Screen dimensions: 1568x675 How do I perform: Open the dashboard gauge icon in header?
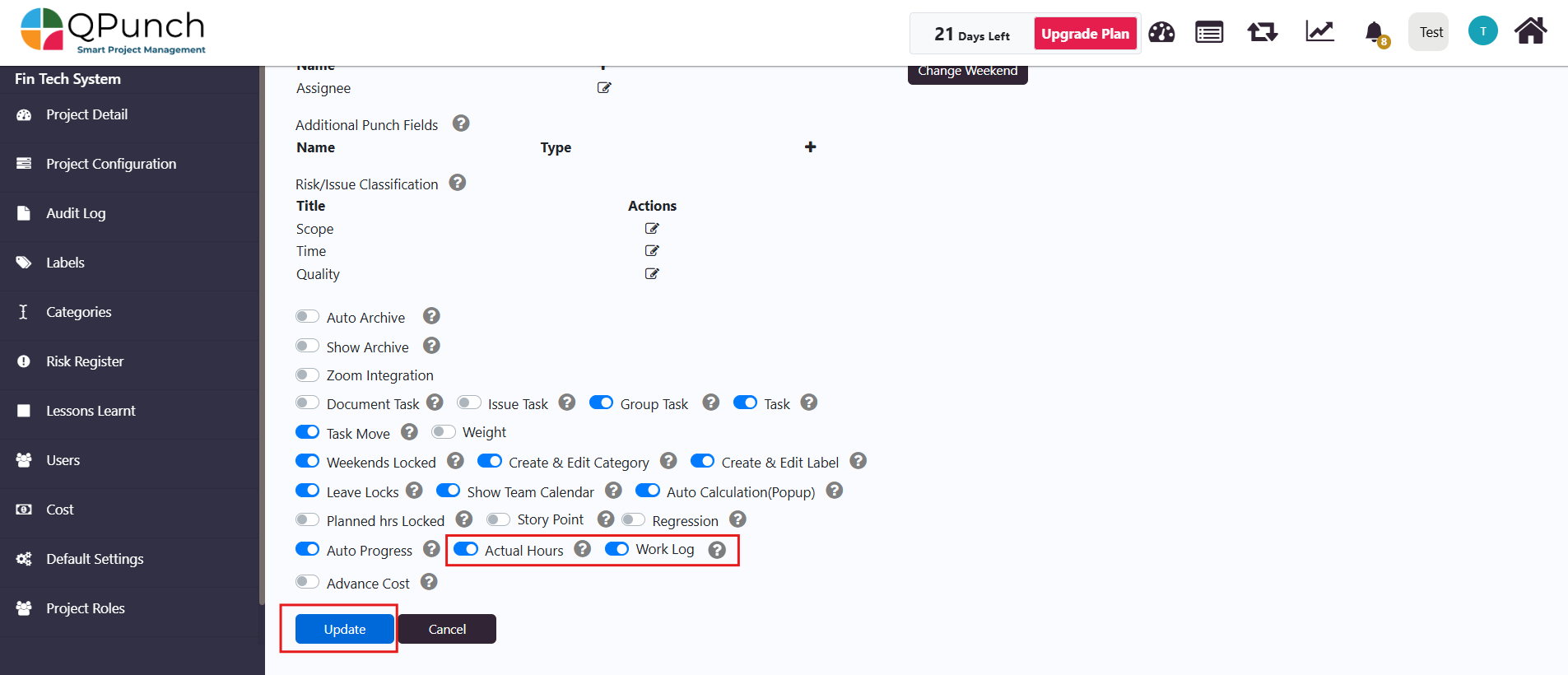pyautogui.click(x=1161, y=33)
